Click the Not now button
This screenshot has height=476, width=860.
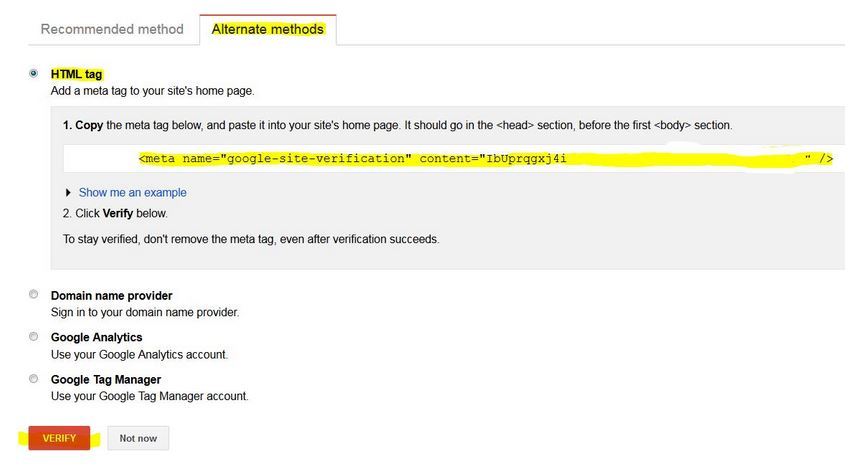coord(138,438)
